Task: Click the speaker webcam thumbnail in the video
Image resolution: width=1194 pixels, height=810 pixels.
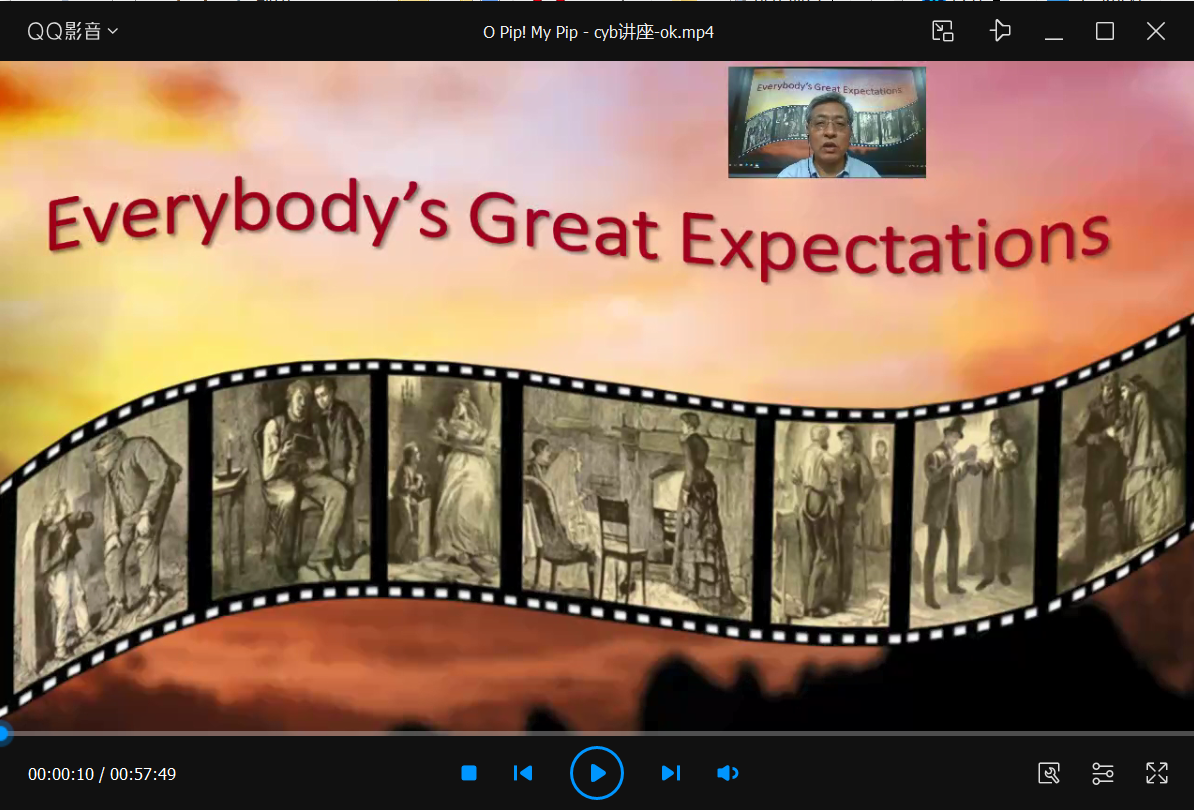Action: 827,123
